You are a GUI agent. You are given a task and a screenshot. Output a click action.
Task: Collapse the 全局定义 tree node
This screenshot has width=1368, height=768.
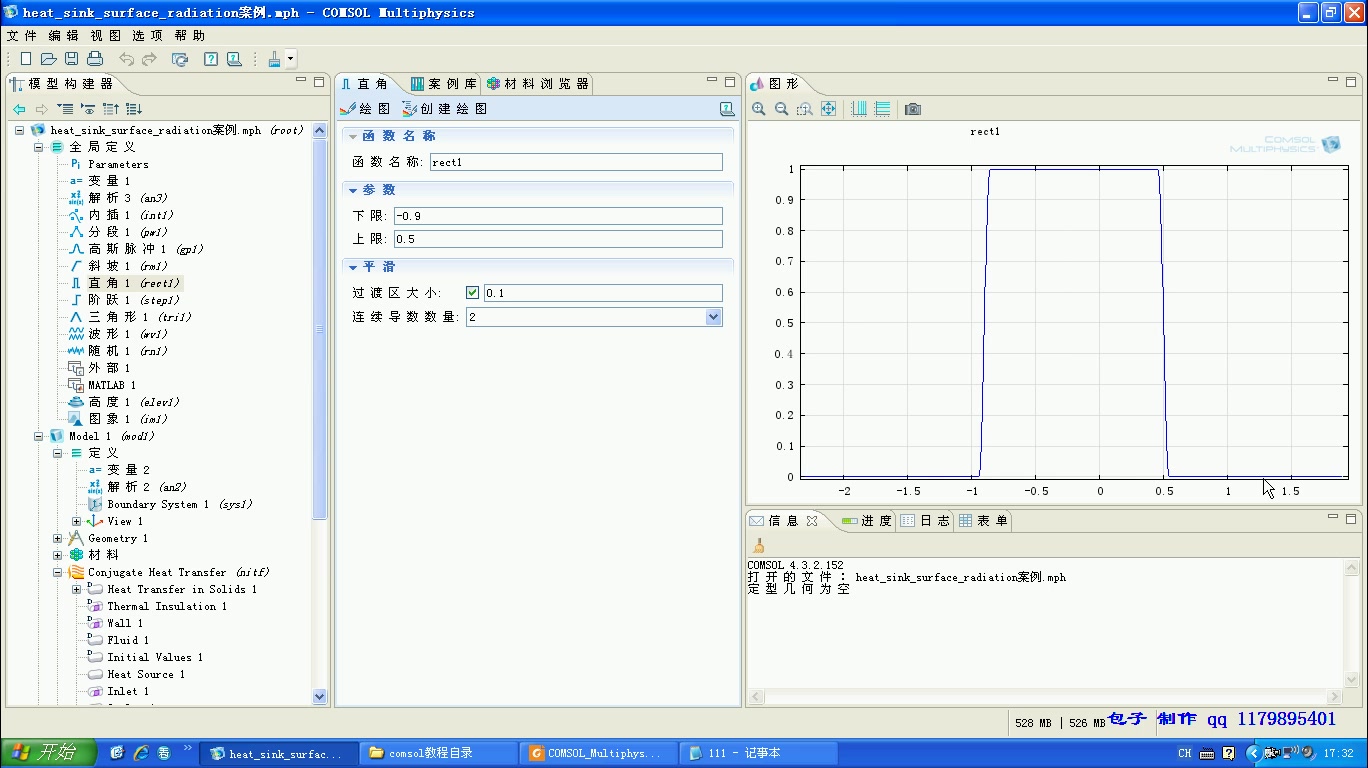pyautogui.click(x=39, y=147)
